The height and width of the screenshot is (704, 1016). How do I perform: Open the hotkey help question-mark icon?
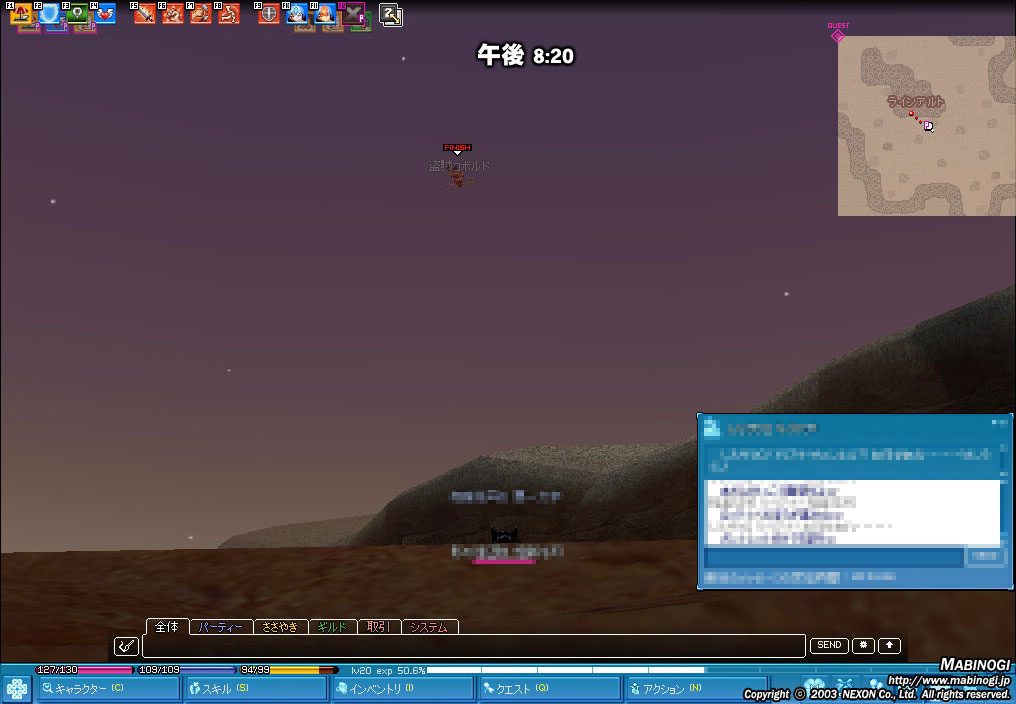(x=391, y=14)
